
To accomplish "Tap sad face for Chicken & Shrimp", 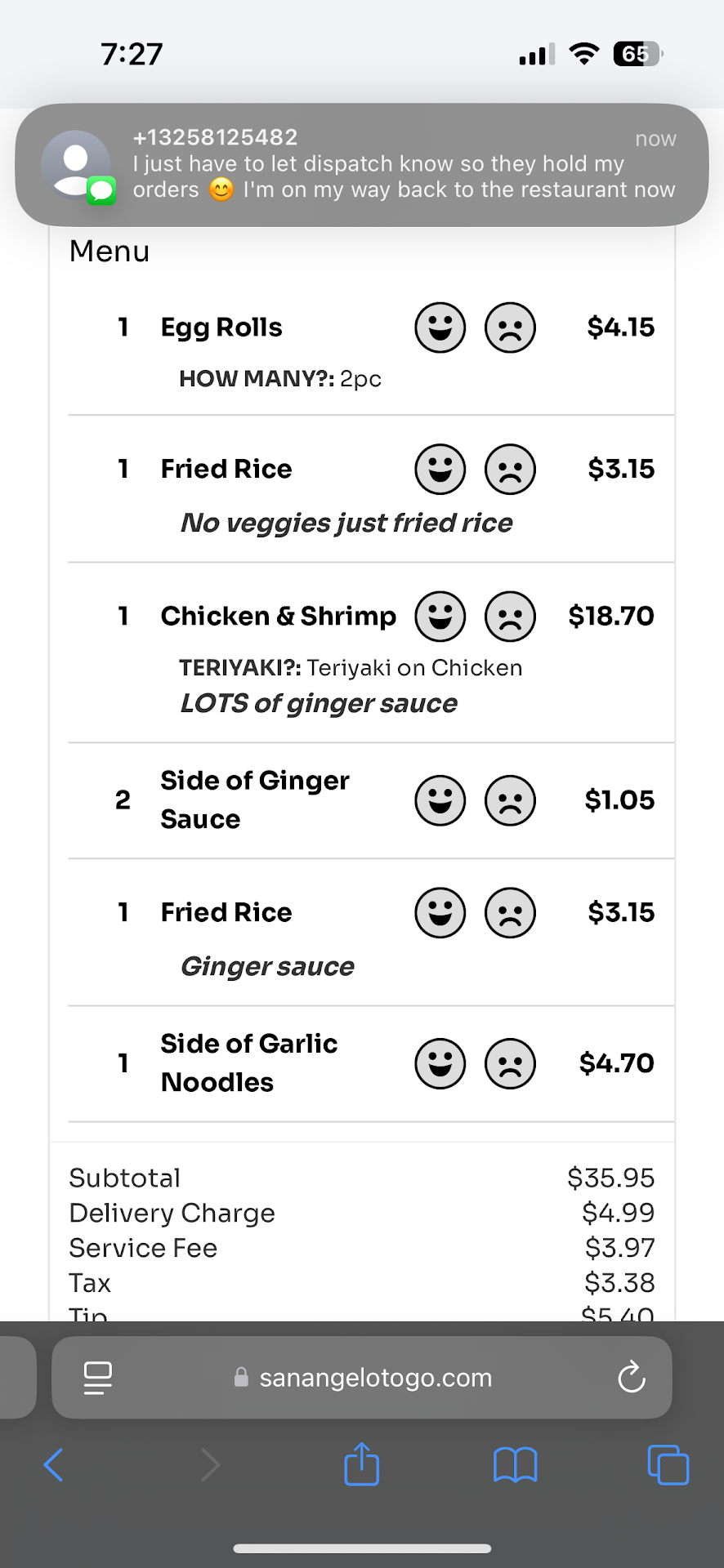I will tap(510, 616).
